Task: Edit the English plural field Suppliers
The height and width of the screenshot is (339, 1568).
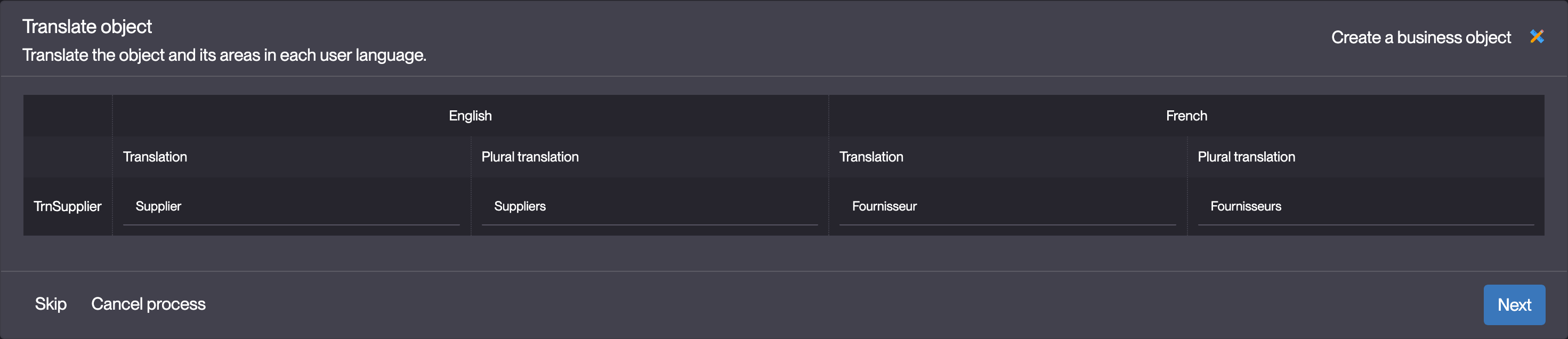Action: tap(649, 206)
